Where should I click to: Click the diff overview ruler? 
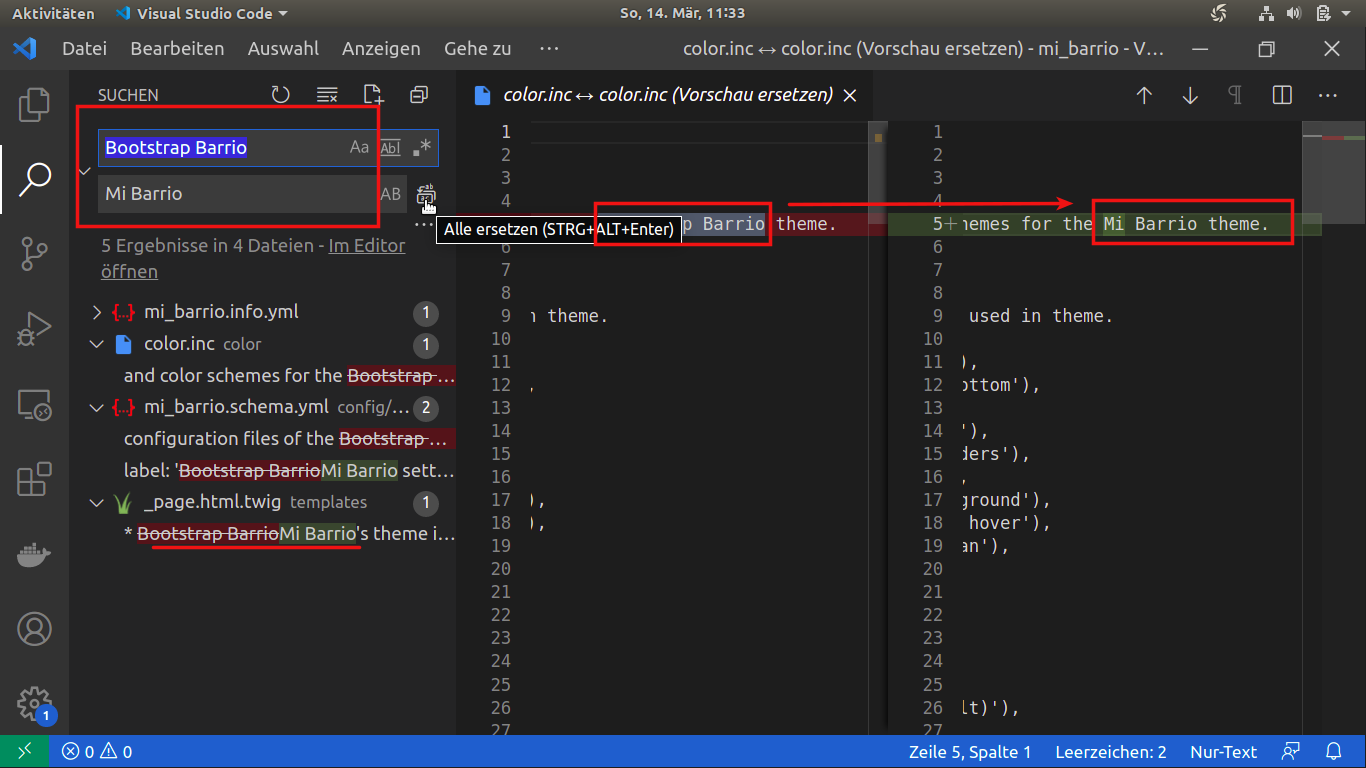click(1334, 430)
